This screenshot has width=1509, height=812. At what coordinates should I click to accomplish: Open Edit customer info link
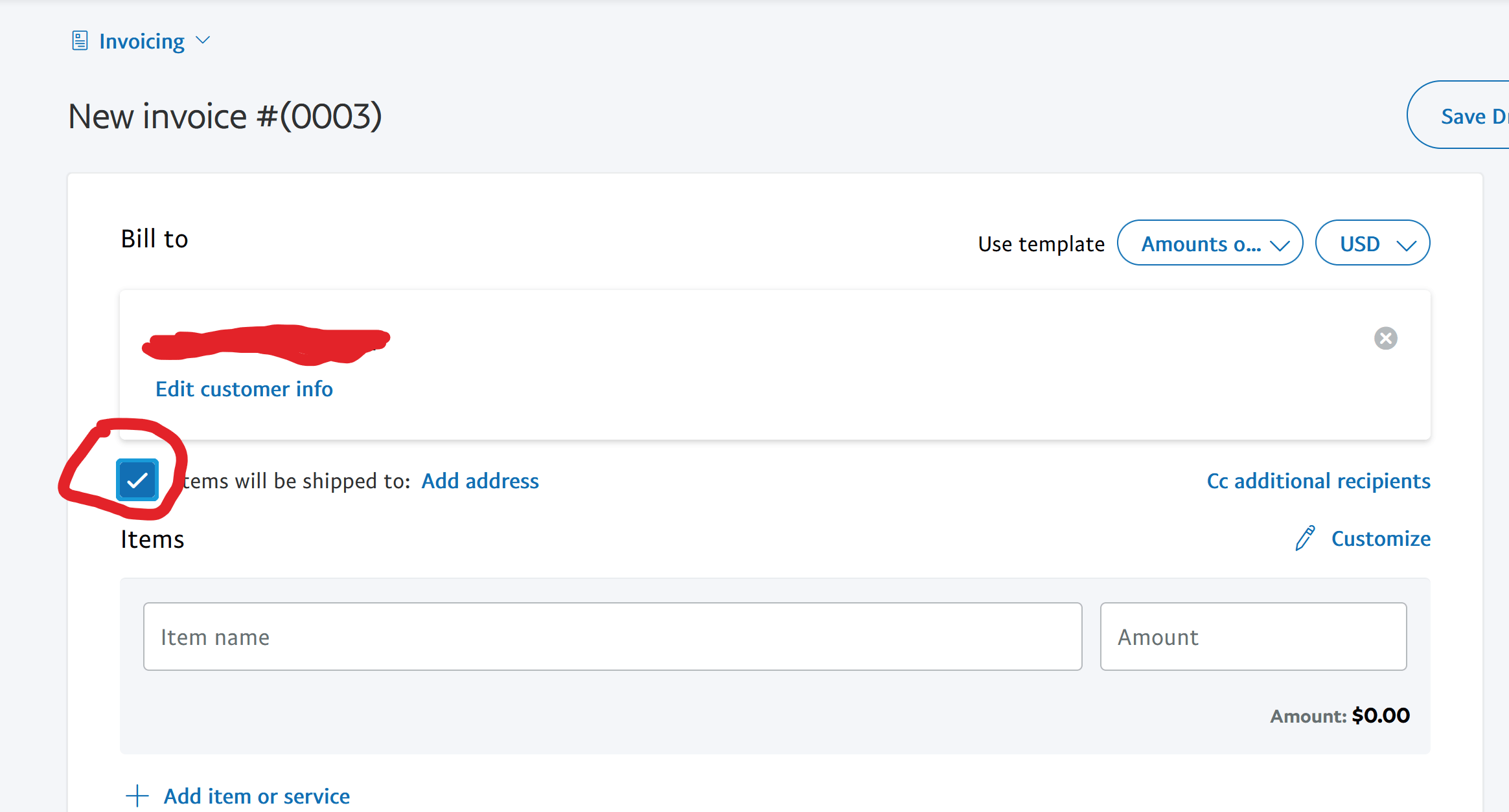(x=244, y=389)
